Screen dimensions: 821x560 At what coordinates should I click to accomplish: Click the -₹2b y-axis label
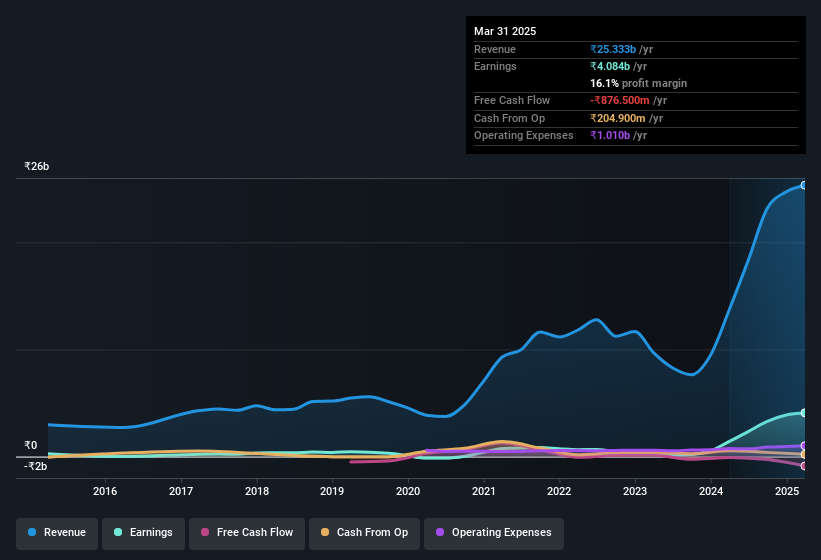point(36,466)
